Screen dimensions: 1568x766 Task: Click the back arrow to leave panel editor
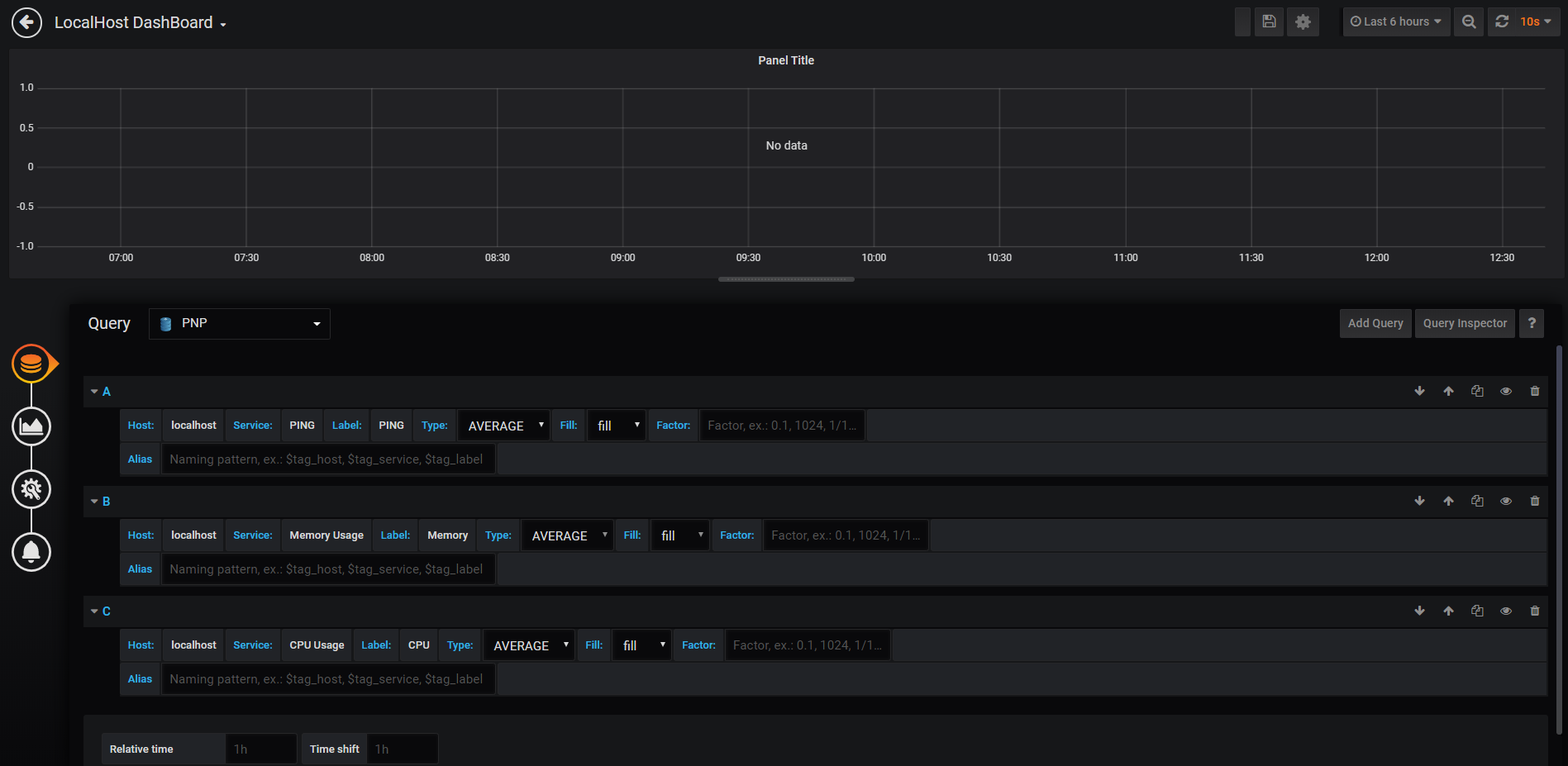click(x=26, y=22)
